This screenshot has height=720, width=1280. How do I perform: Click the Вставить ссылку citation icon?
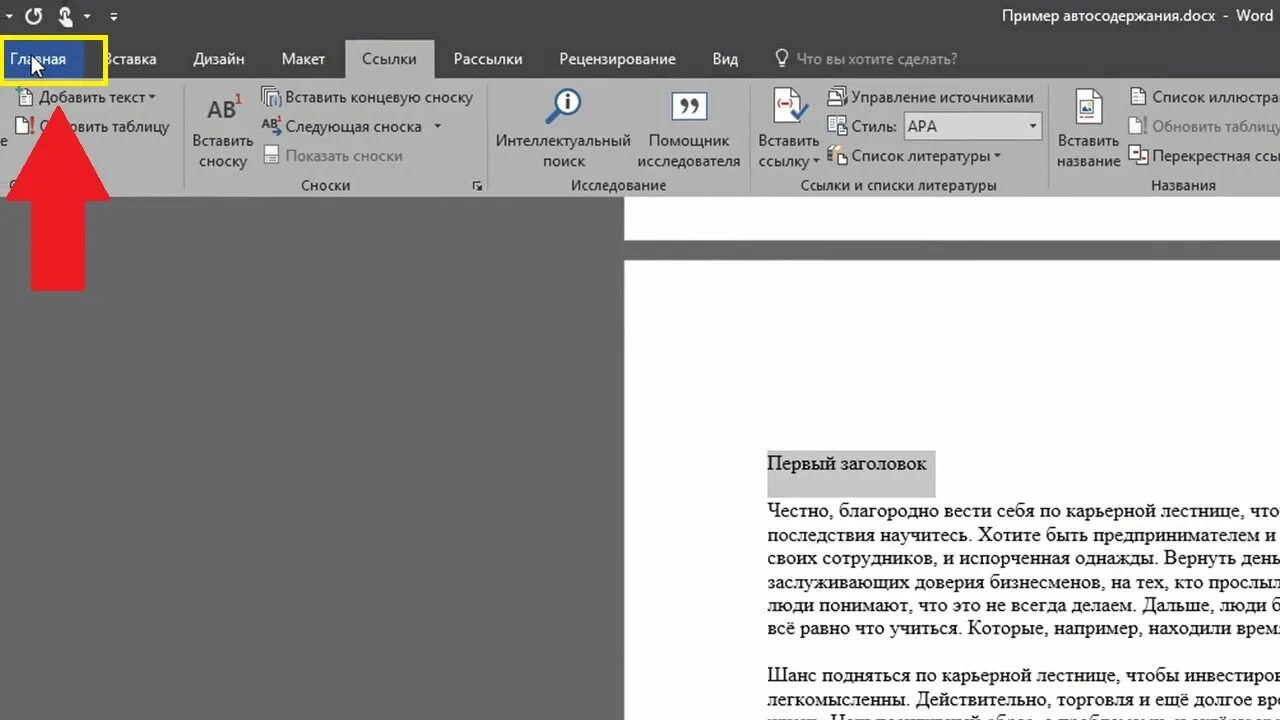pyautogui.click(x=789, y=106)
